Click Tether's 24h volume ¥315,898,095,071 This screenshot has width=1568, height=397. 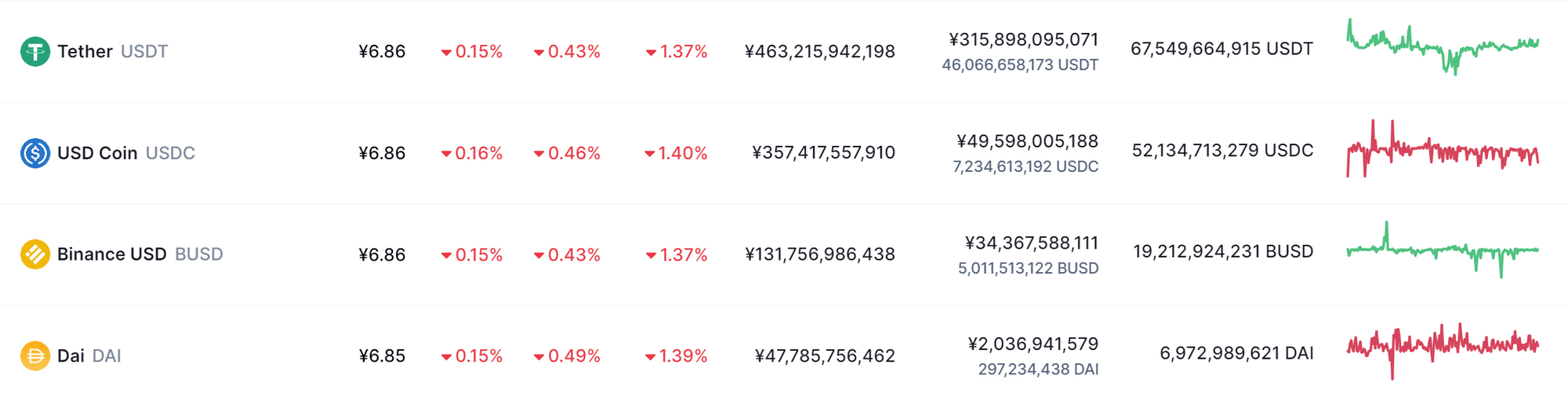(x=1023, y=39)
